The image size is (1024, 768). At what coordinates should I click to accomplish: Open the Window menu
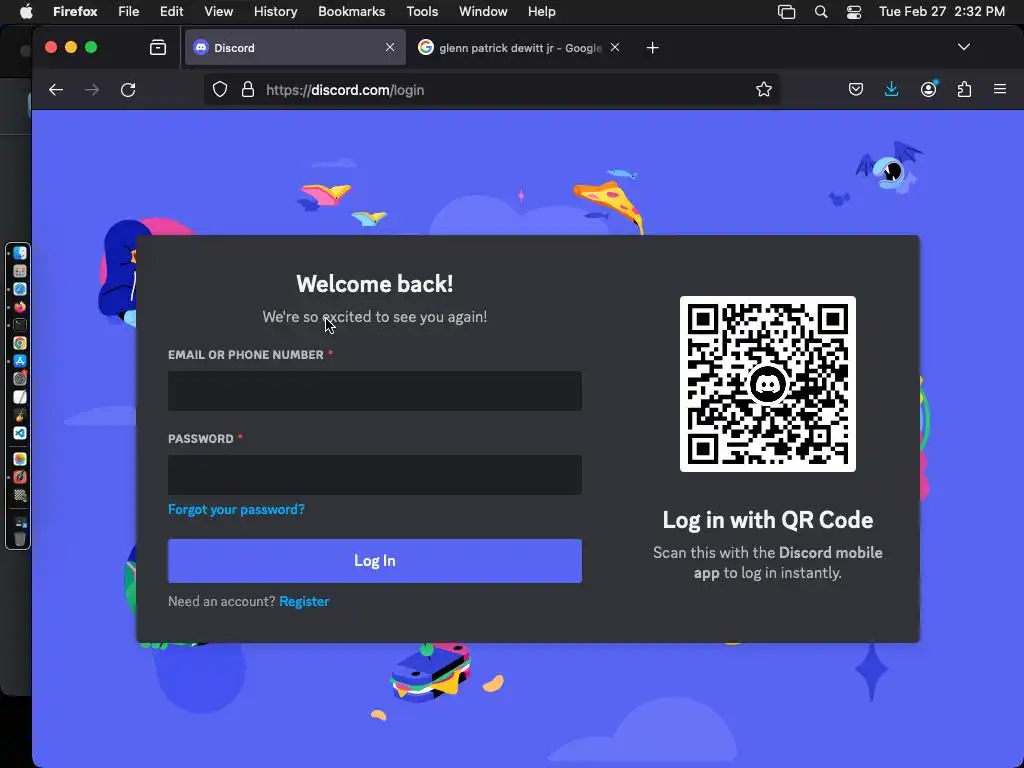coord(483,12)
